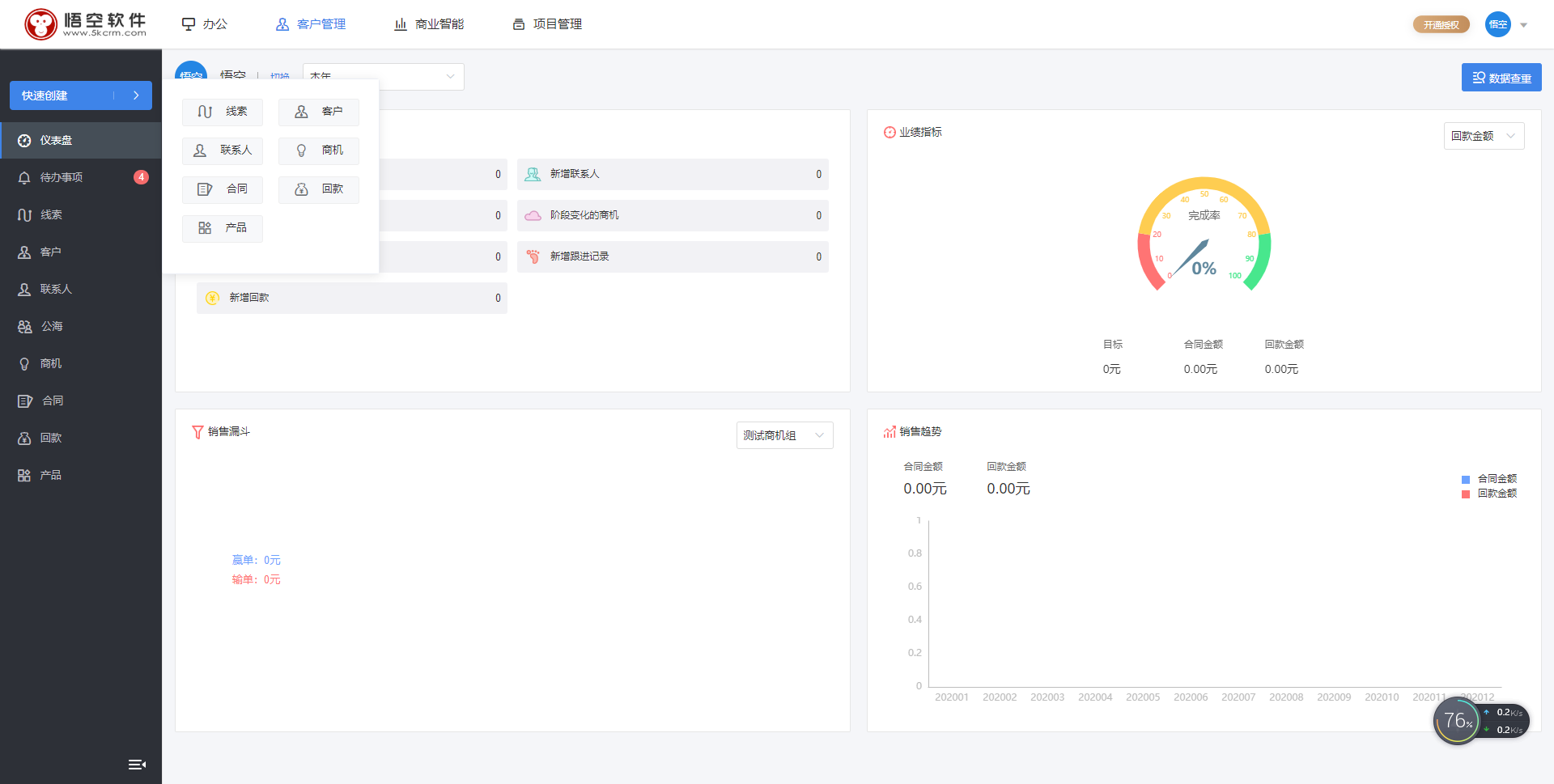Switch to 商业智能 top menu
The image size is (1554, 784).
[429, 24]
